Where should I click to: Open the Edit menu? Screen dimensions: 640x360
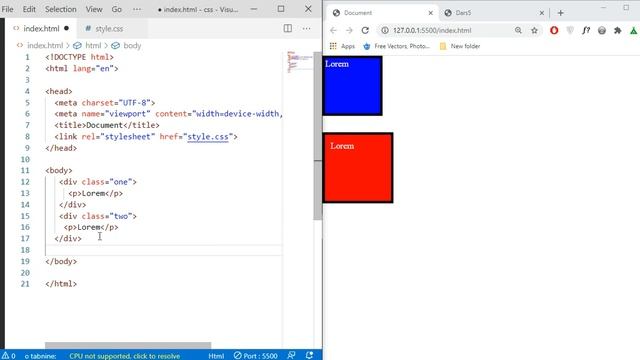(29, 9)
